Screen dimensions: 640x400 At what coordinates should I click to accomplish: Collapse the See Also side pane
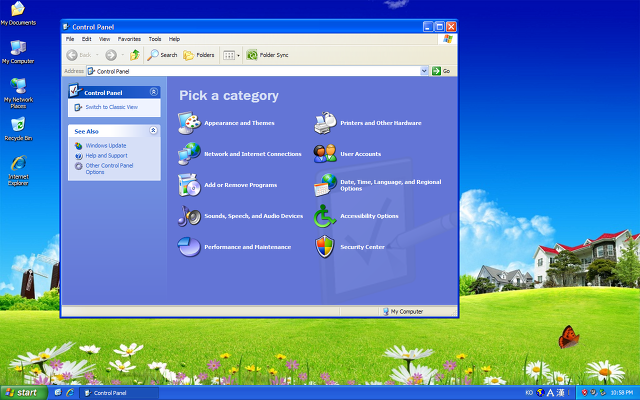(x=153, y=131)
